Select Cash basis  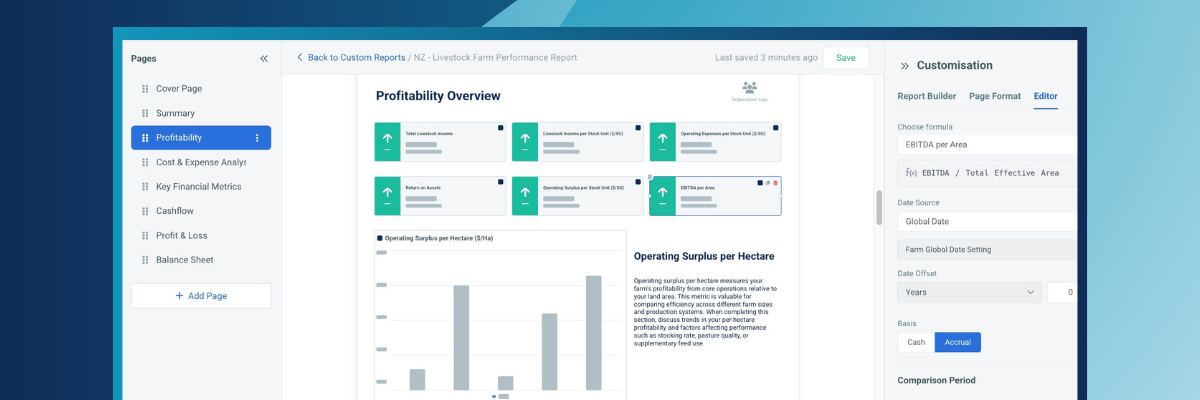coord(916,342)
